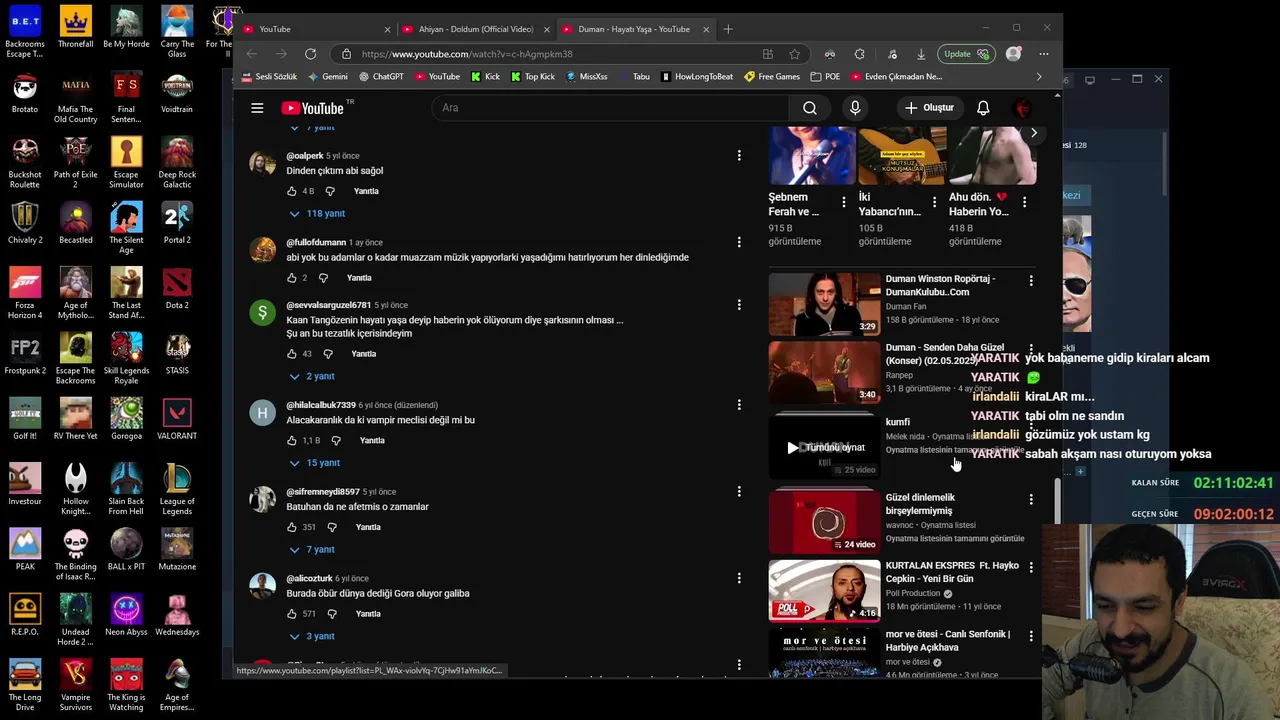
Task: Reply to @alicozturk with Yanıtla
Action: pyautogui.click(x=368, y=614)
